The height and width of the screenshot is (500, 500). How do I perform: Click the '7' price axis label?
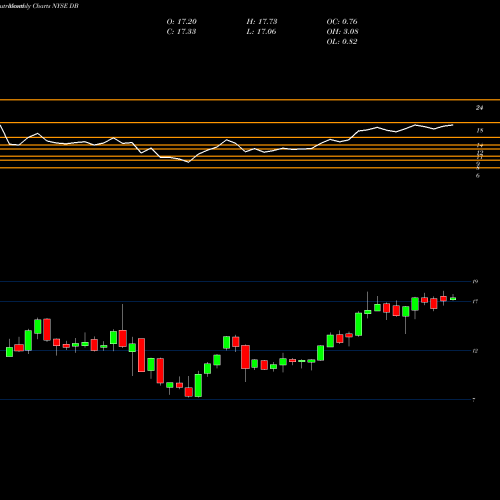[x=474, y=400]
